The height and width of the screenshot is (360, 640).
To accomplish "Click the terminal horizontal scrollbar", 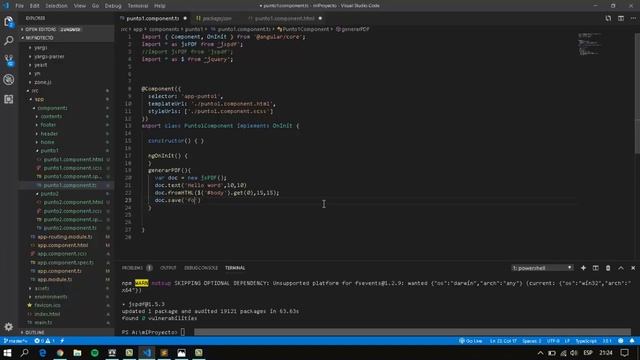I will [412, 332].
